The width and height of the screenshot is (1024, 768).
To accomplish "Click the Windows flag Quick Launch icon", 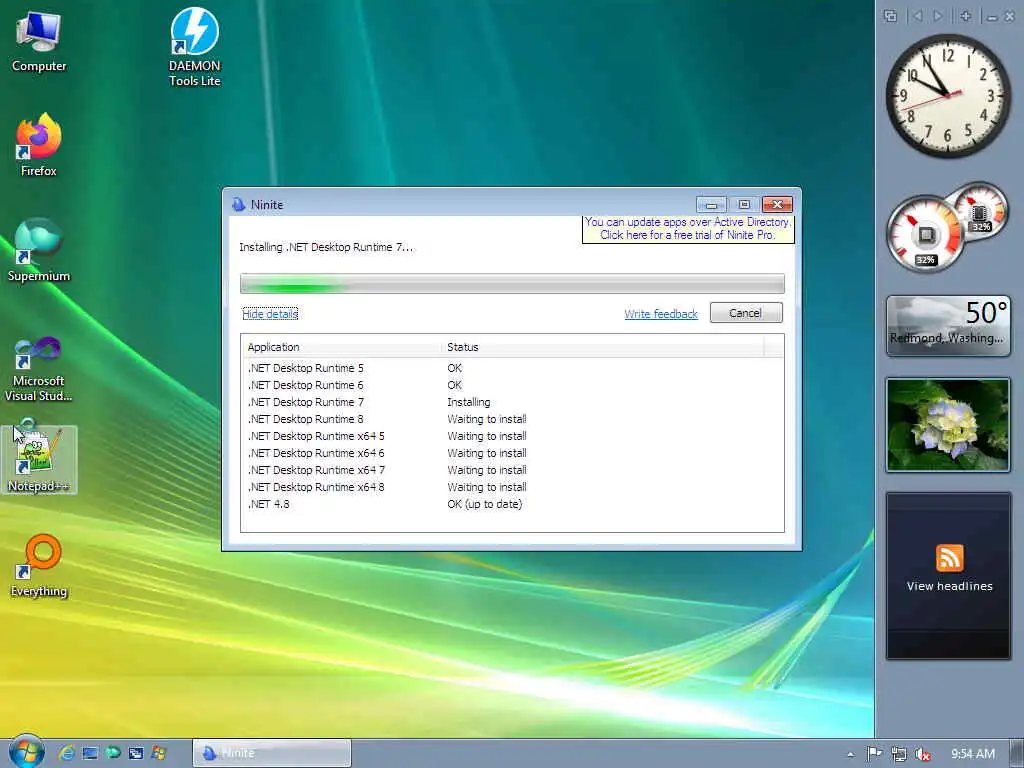I will tap(159, 753).
